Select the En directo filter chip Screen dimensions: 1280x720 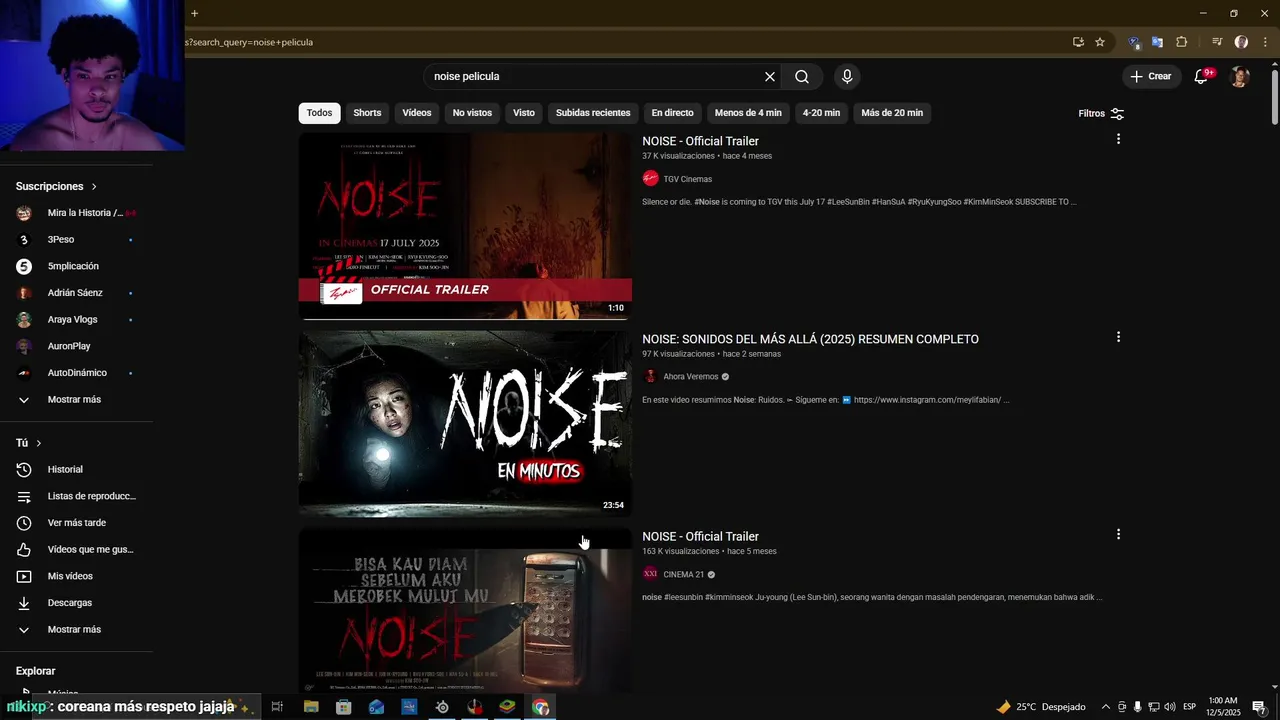[x=672, y=113]
